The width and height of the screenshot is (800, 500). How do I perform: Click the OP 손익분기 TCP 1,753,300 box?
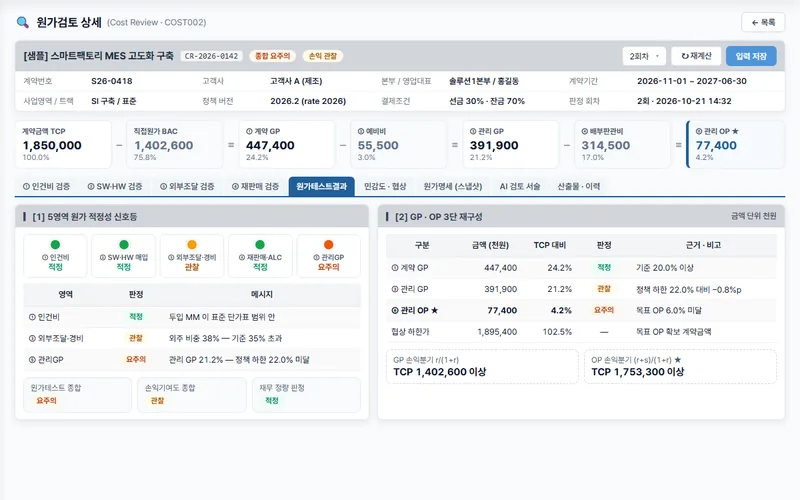coord(680,366)
